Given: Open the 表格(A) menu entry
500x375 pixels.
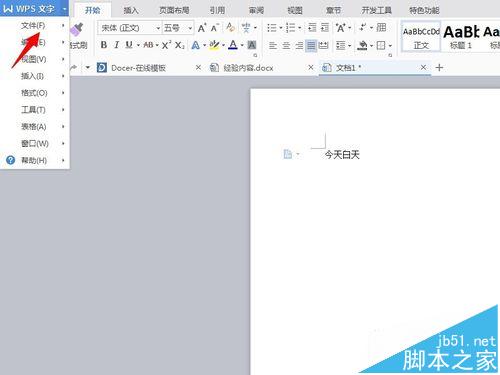Looking at the screenshot, I should pos(35,127).
